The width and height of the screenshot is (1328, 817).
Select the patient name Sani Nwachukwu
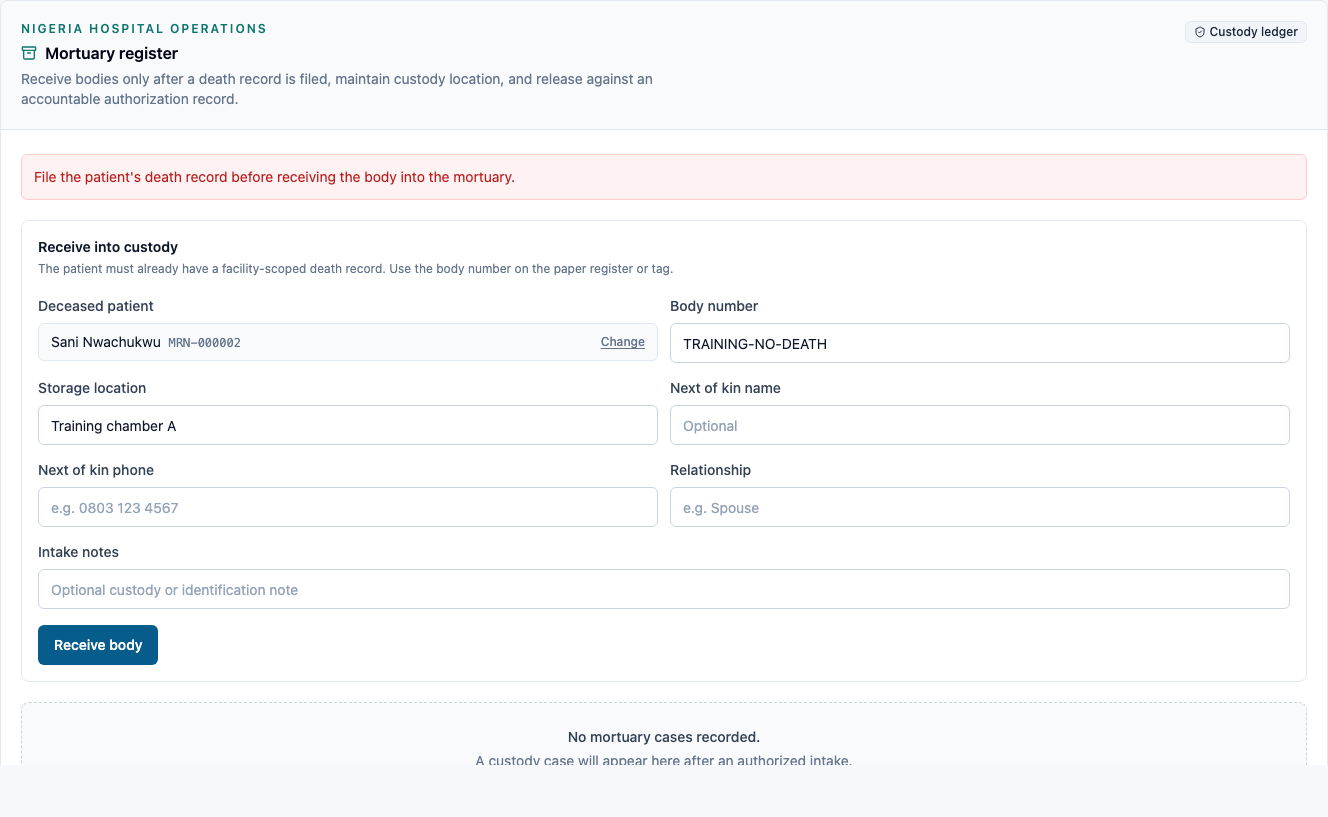106,342
